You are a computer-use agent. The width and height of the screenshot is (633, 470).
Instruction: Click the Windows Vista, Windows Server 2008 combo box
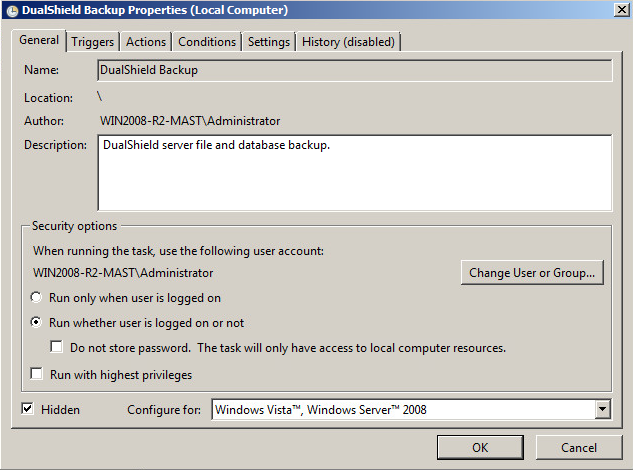pyautogui.click(x=402, y=410)
